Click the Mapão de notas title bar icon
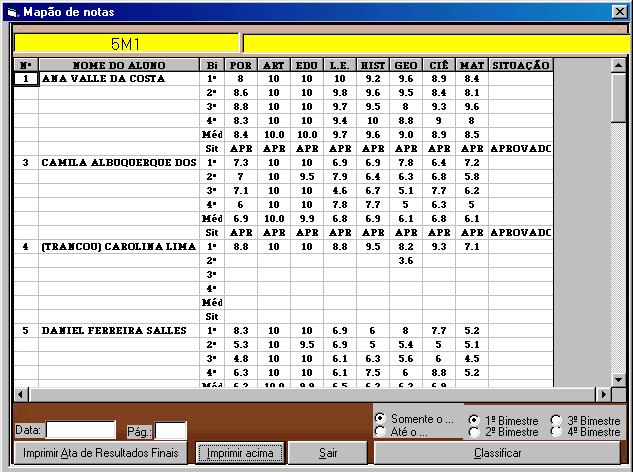This screenshot has height=472, width=633. [12, 12]
